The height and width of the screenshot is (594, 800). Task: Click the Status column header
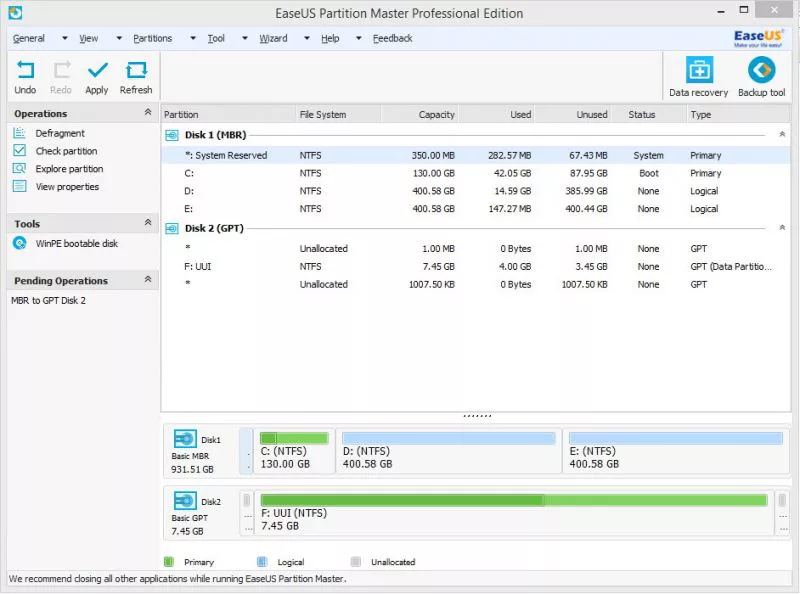pos(648,114)
